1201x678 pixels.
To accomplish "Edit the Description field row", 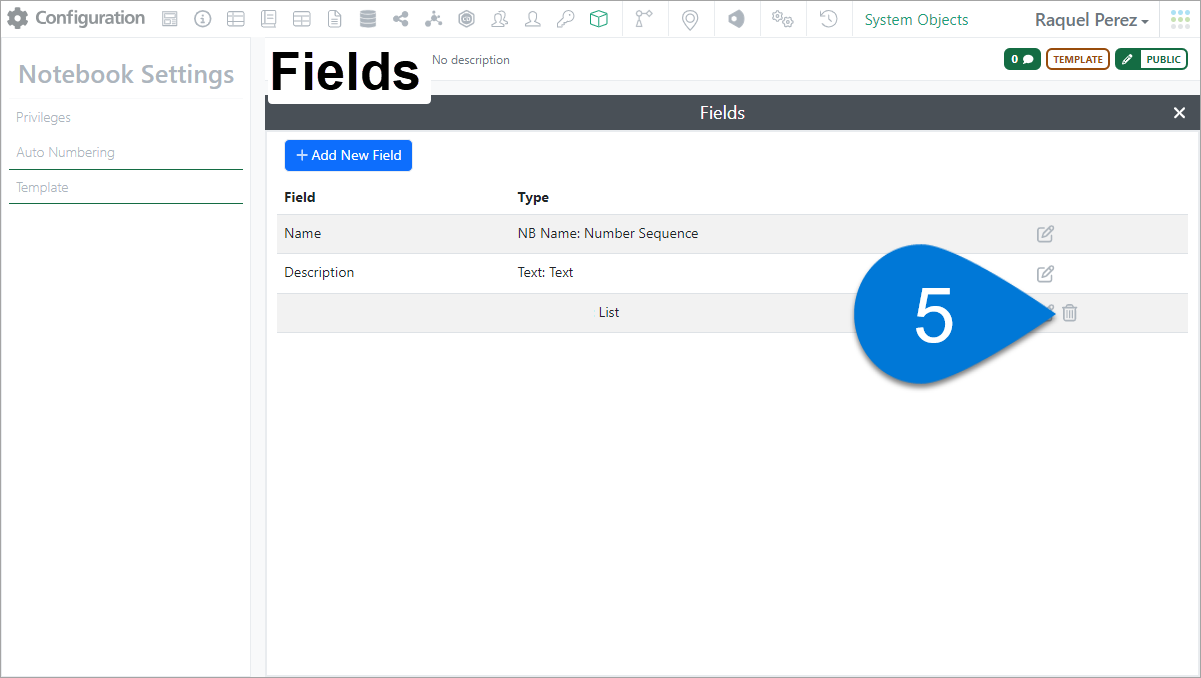I will pyautogui.click(x=1045, y=273).
